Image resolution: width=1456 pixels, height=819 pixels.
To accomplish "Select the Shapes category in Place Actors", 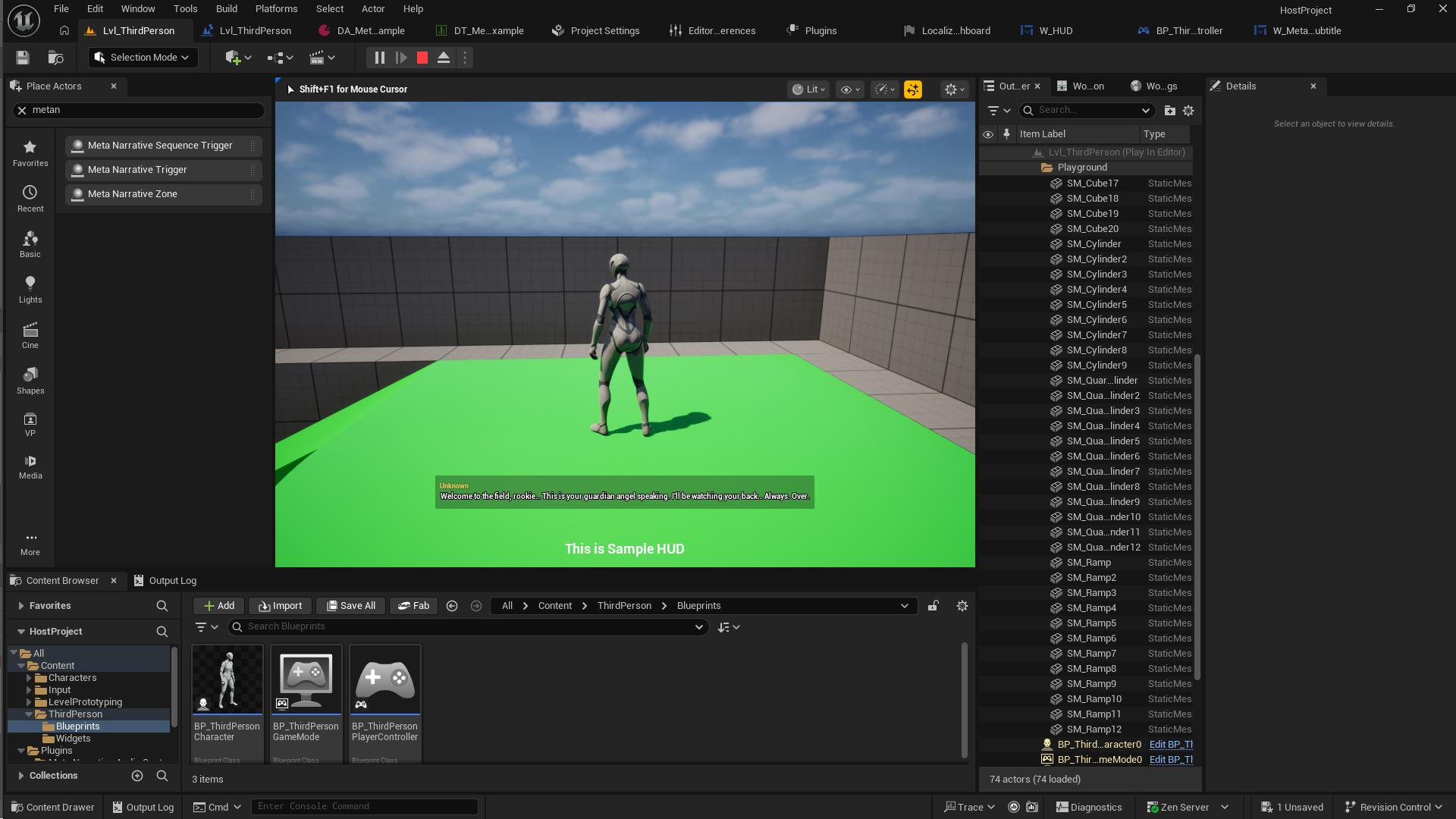I will pyautogui.click(x=30, y=380).
